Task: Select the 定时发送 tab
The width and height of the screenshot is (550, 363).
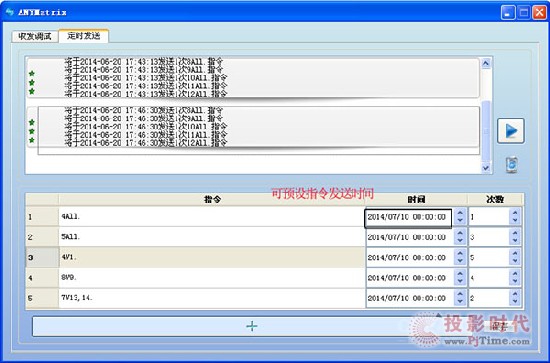Action: tap(83, 36)
